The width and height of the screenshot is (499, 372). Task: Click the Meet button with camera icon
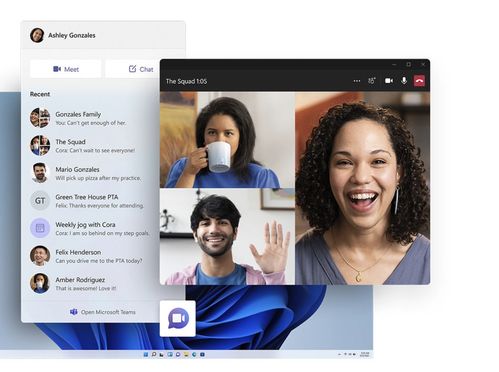click(66, 69)
